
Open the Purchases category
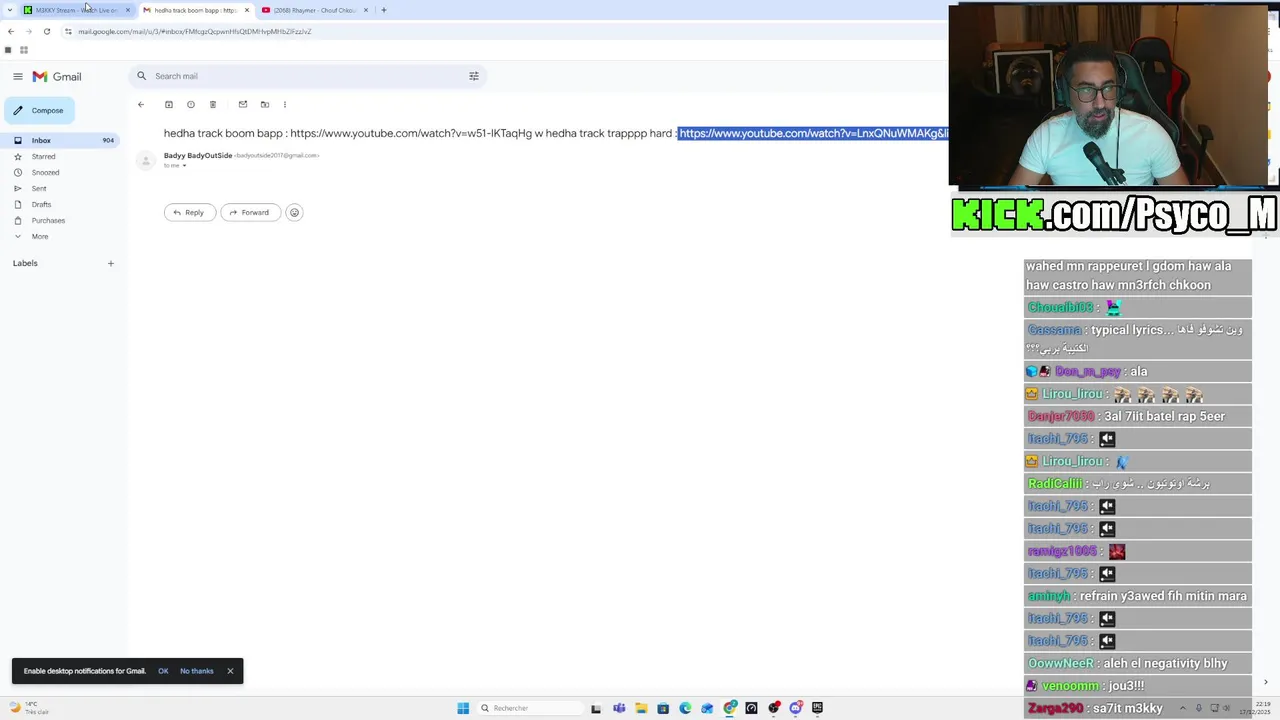tap(48, 220)
